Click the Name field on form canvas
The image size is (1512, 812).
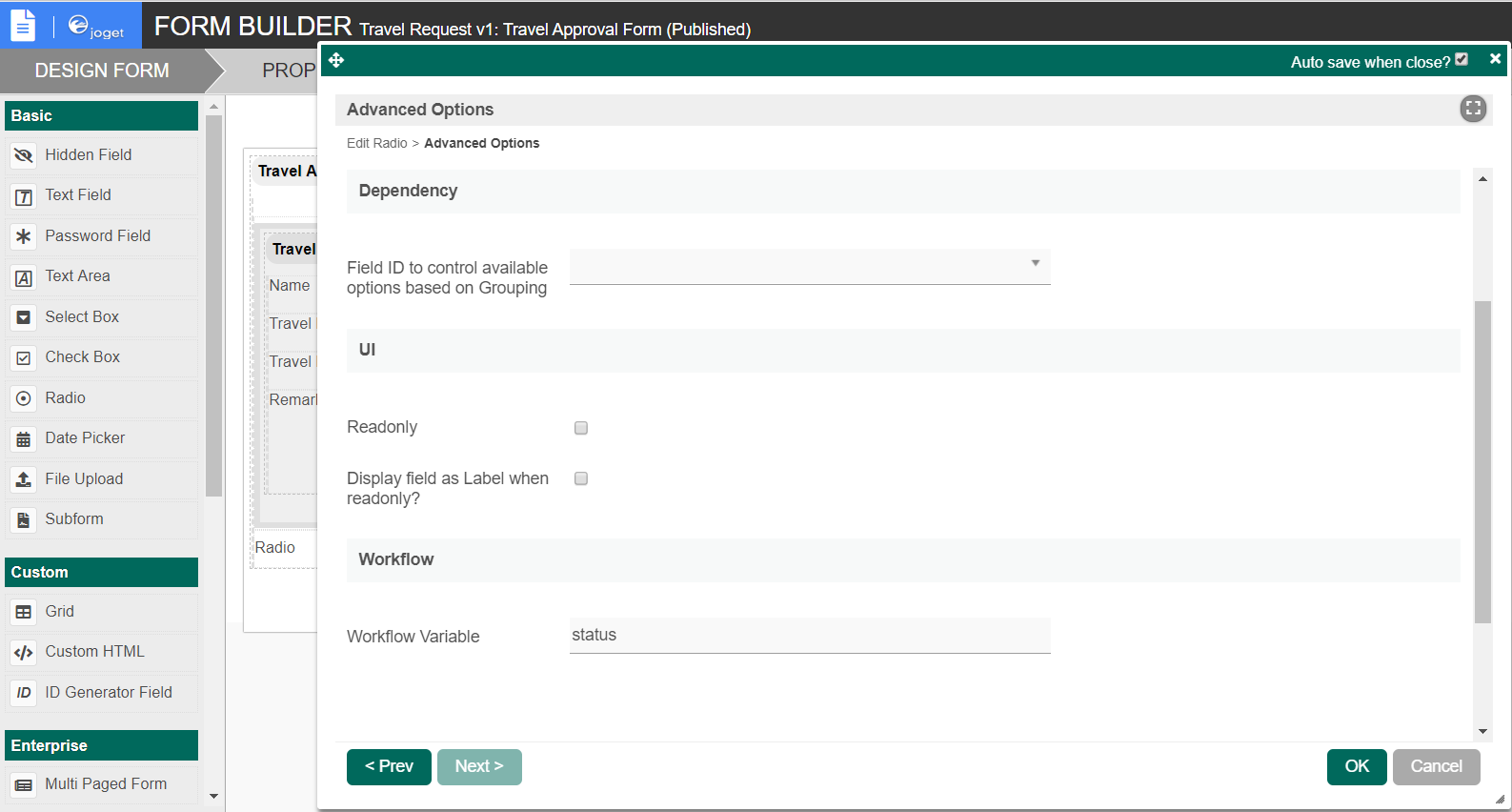point(290,286)
